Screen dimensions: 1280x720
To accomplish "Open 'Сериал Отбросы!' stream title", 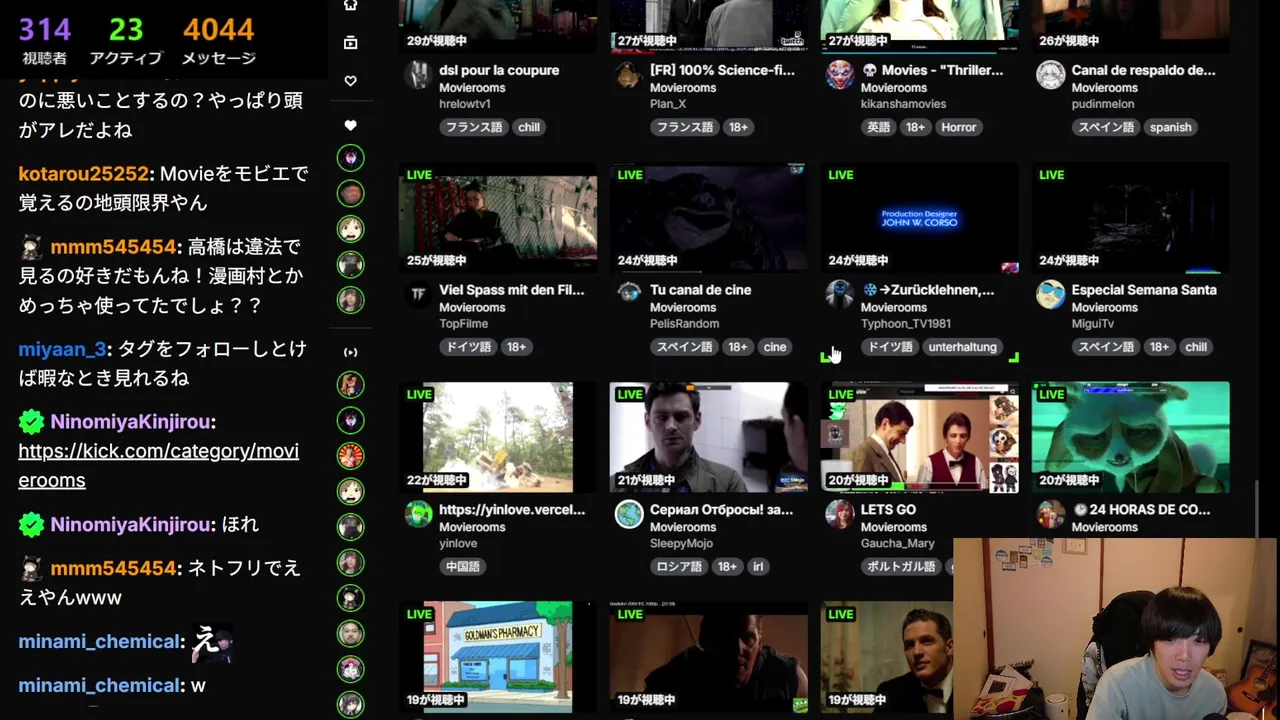I will pyautogui.click(x=721, y=509).
